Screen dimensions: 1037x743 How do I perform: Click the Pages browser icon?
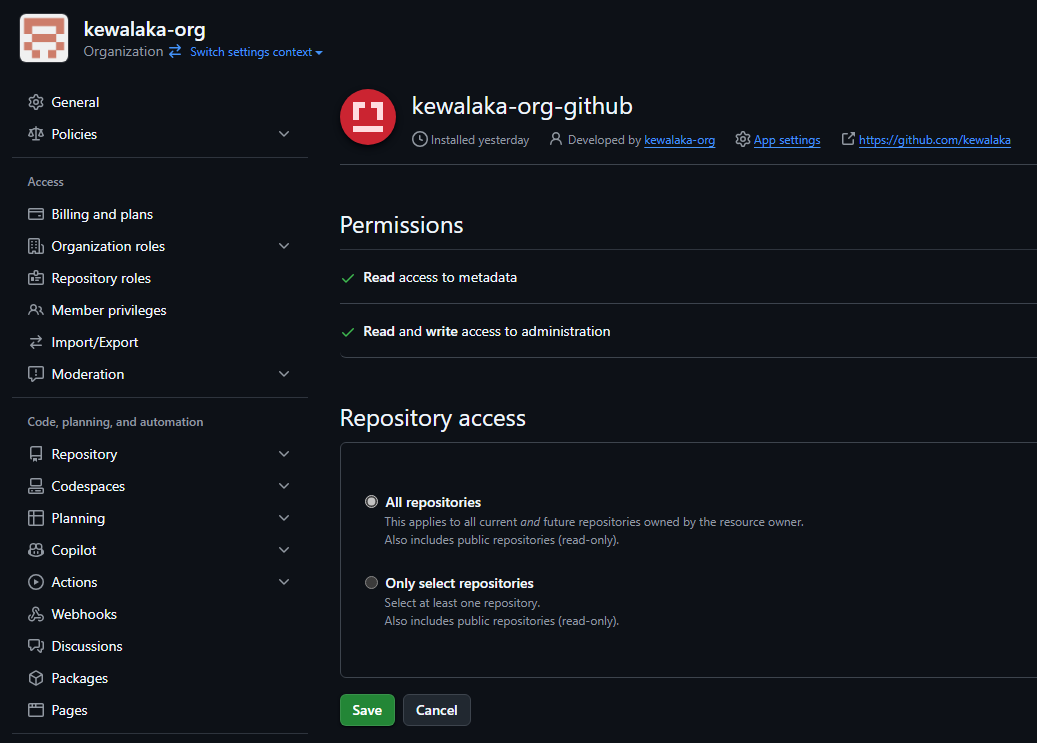[x=36, y=710]
